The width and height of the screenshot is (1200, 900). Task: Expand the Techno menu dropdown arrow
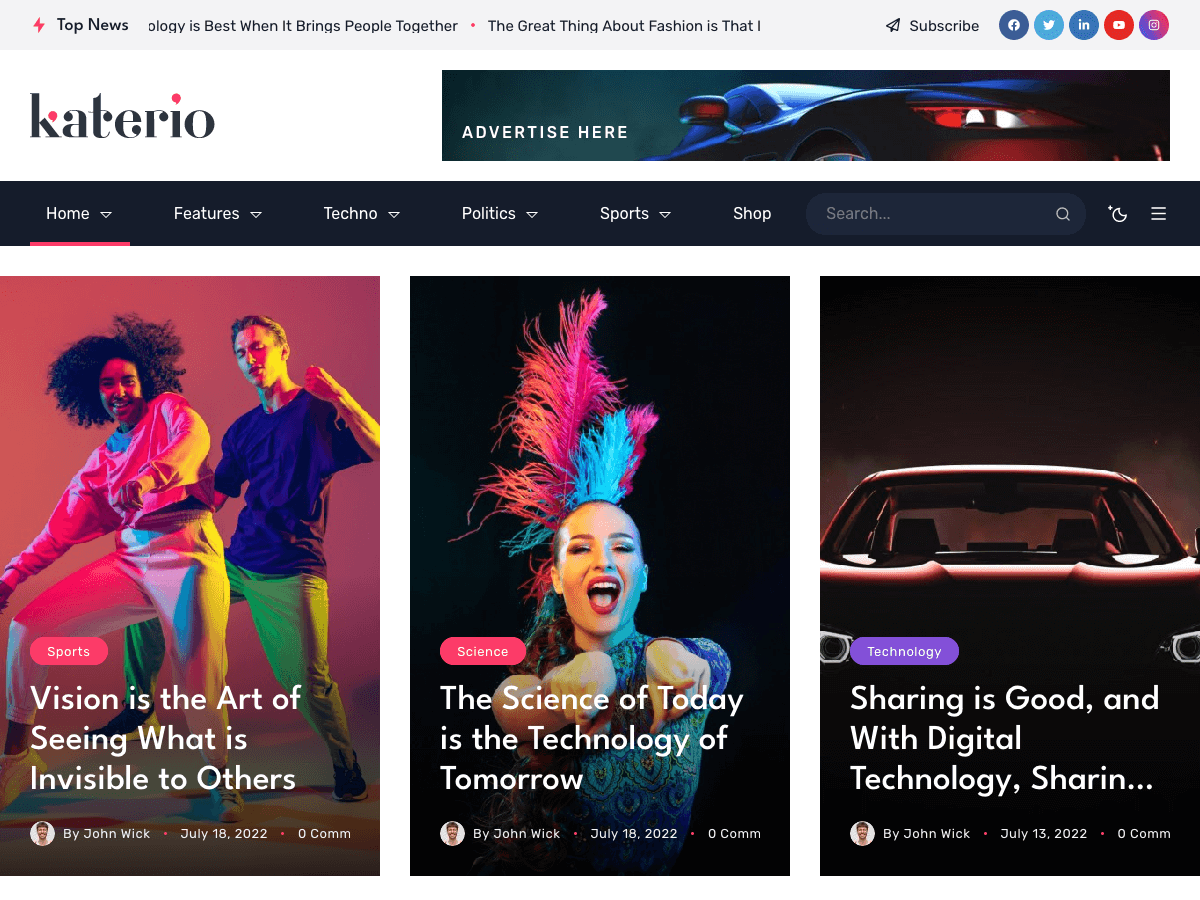coord(394,214)
